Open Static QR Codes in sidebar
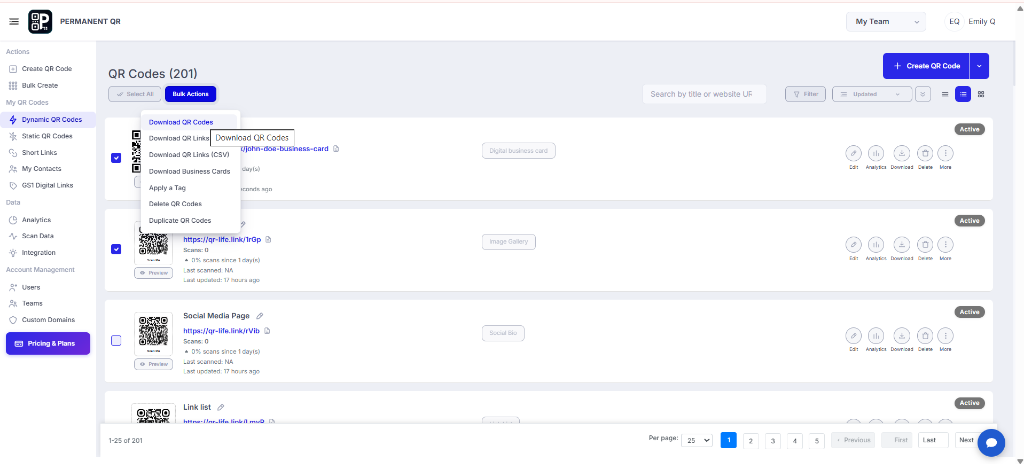 47,136
